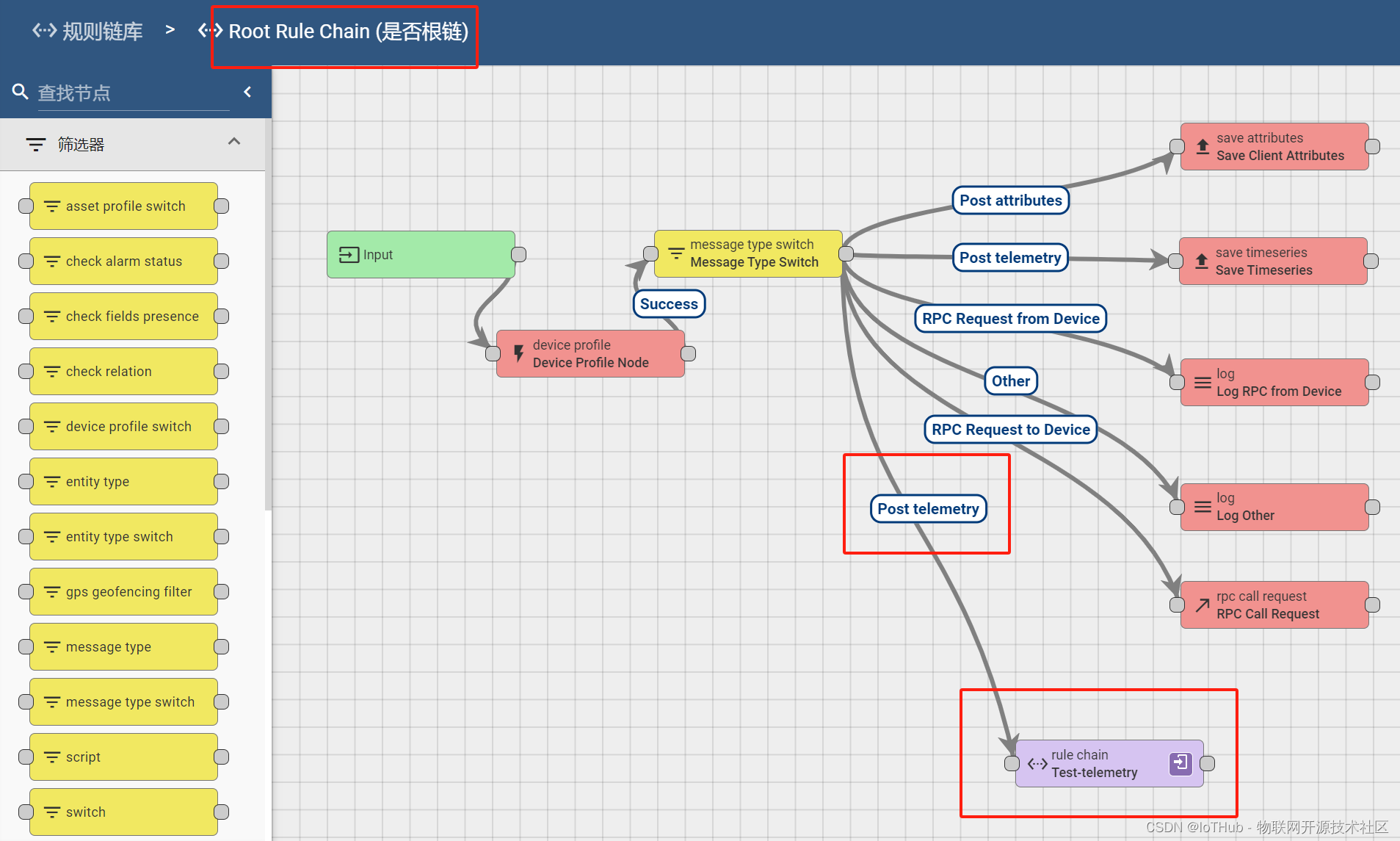Viewport: 1400px width, 841px height.
Task: Choose the entity type filter node
Action: pos(124,482)
